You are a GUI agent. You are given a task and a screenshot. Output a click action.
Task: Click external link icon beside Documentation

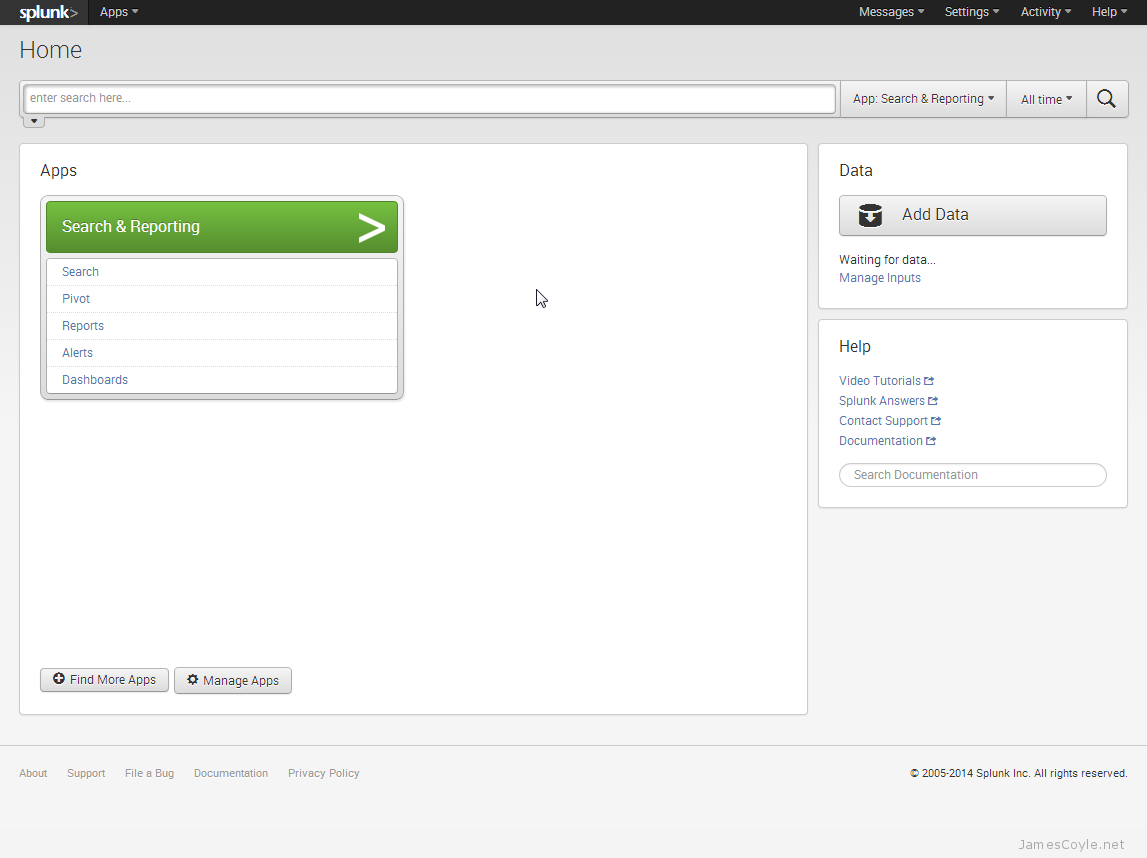(x=930, y=440)
